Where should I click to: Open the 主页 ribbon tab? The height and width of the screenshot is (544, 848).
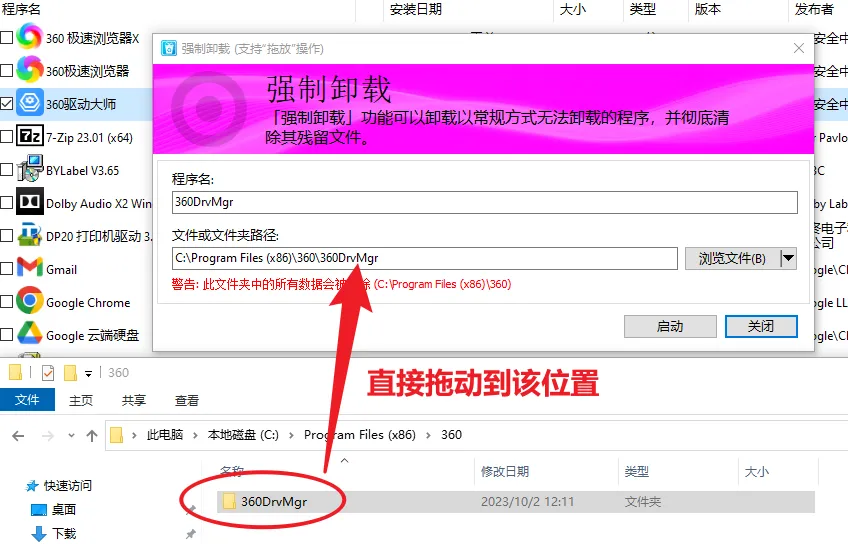point(81,400)
